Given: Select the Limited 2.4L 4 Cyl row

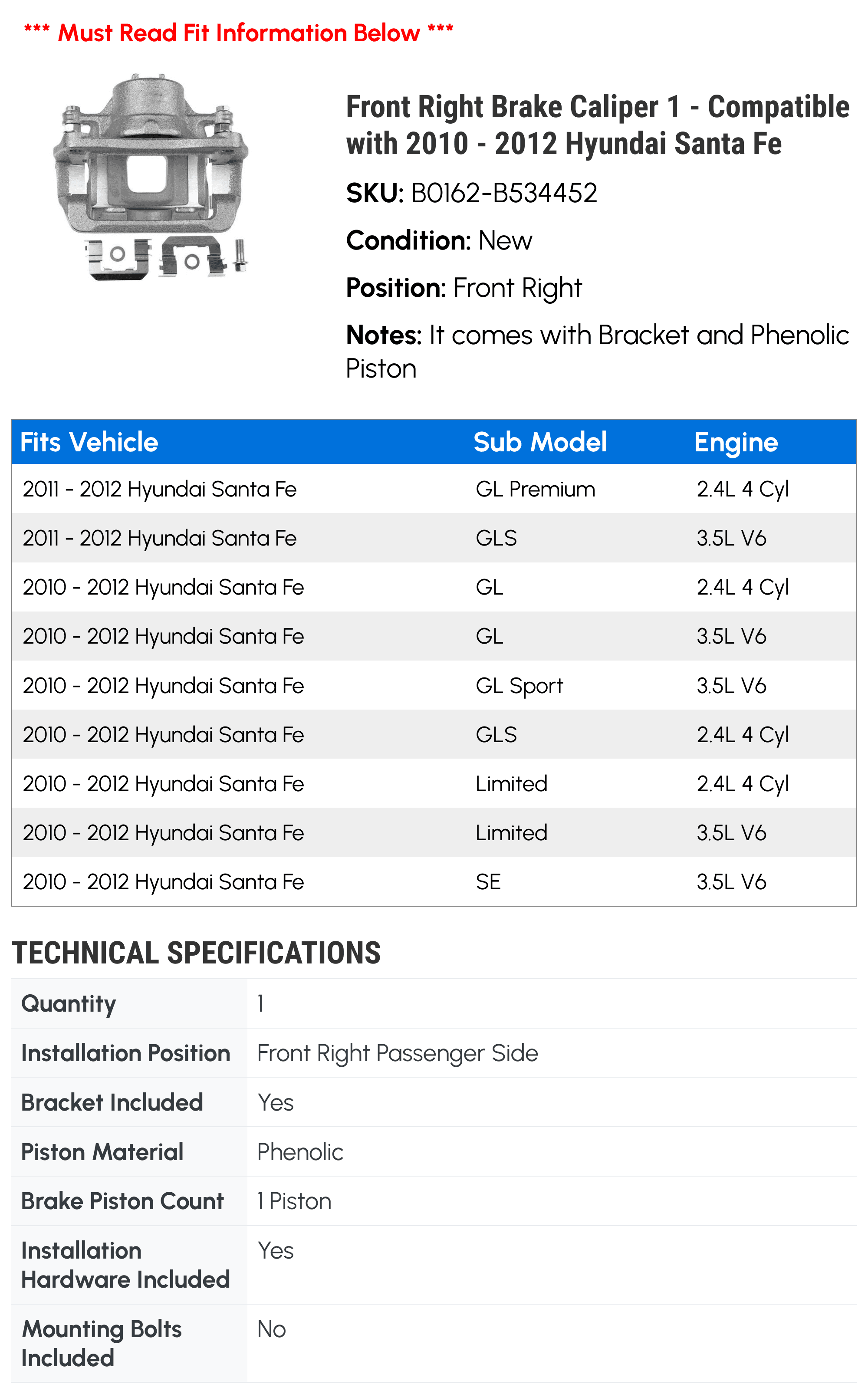Looking at the screenshot, I should [x=434, y=784].
